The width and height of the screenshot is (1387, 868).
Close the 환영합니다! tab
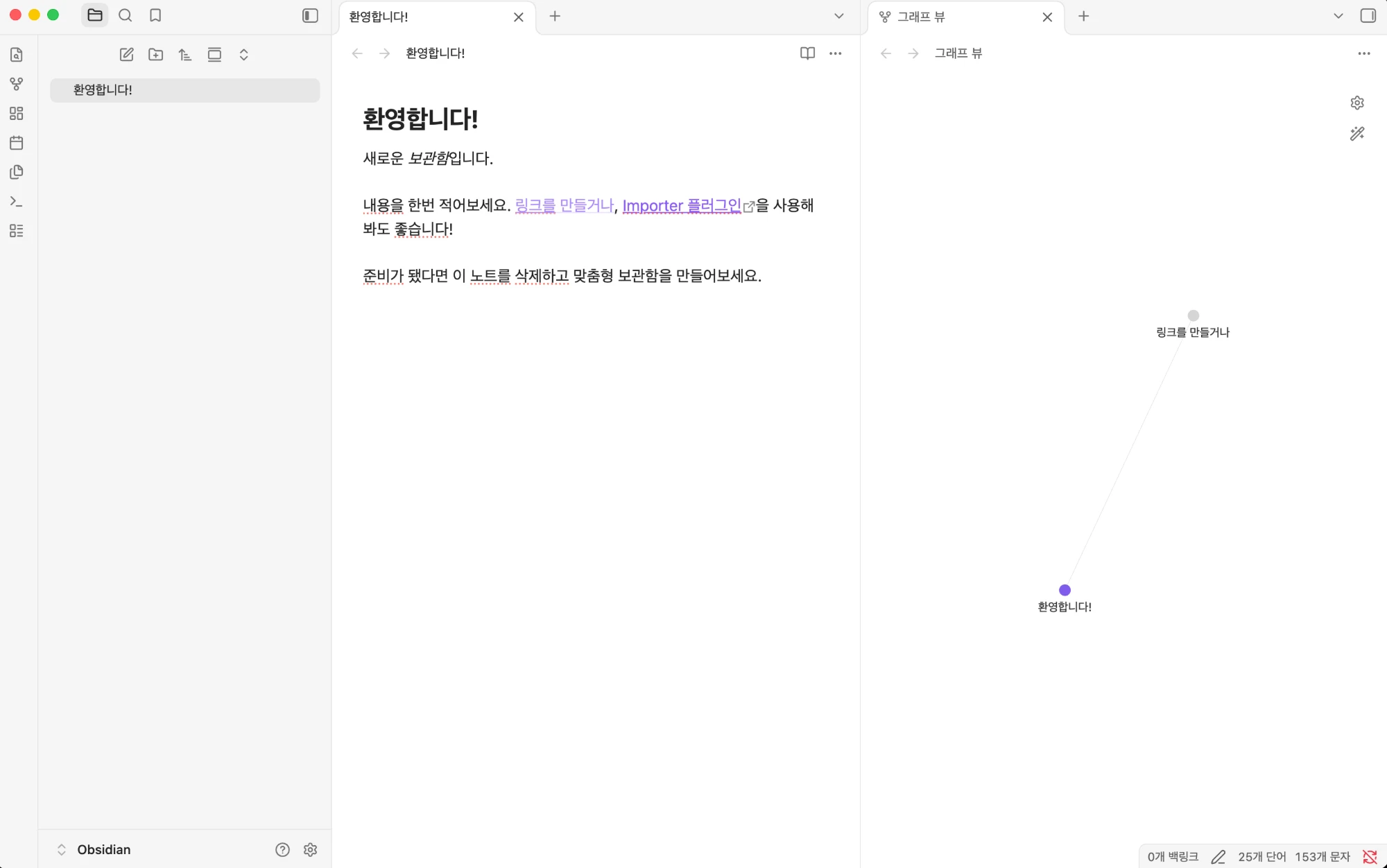pos(518,17)
